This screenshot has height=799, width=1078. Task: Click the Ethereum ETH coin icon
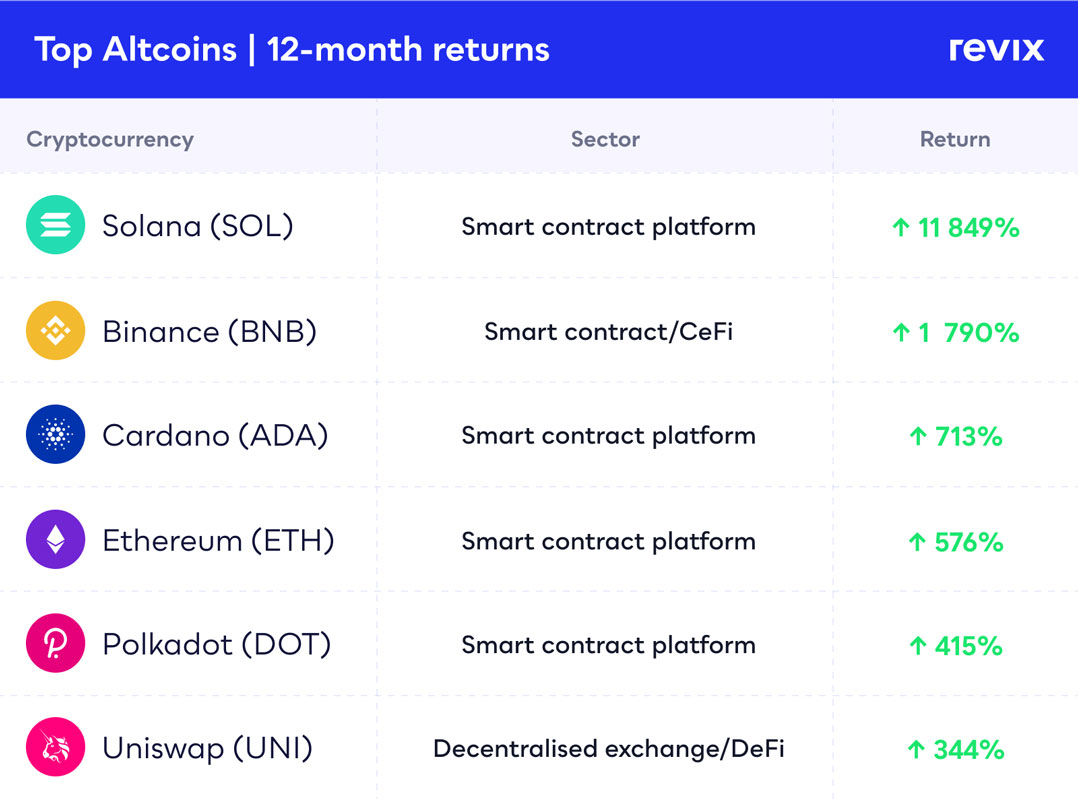click(x=55, y=540)
